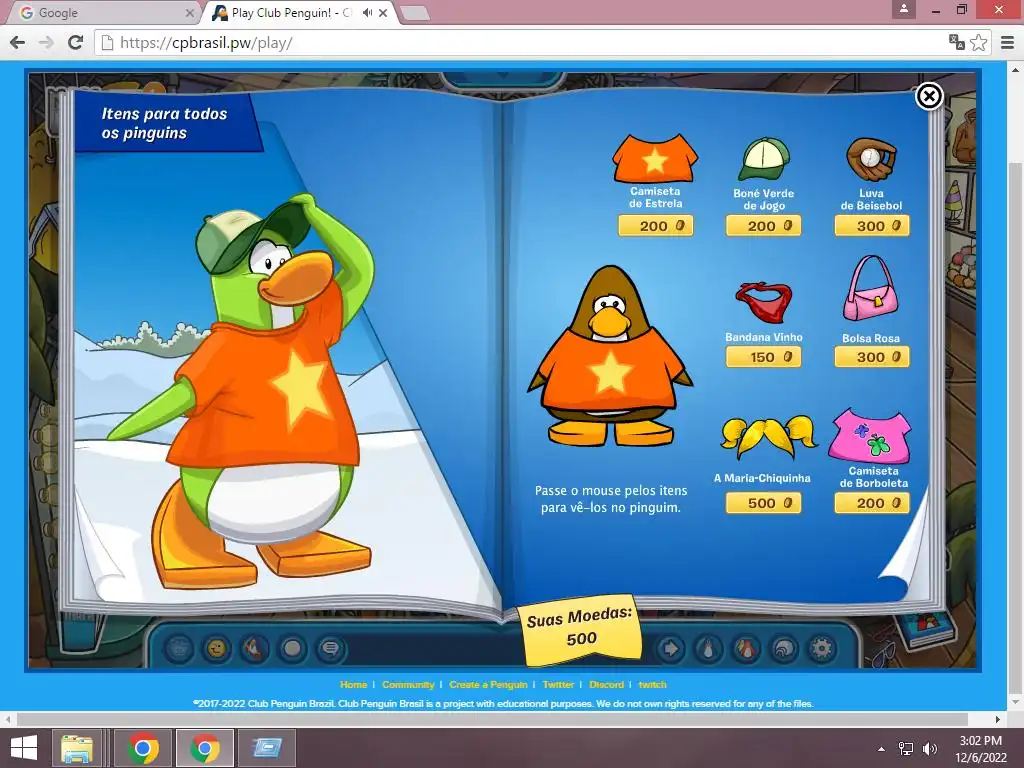Click the brown penguin preview model
This screenshot has width=1024, height=768.
pos(610,356)
